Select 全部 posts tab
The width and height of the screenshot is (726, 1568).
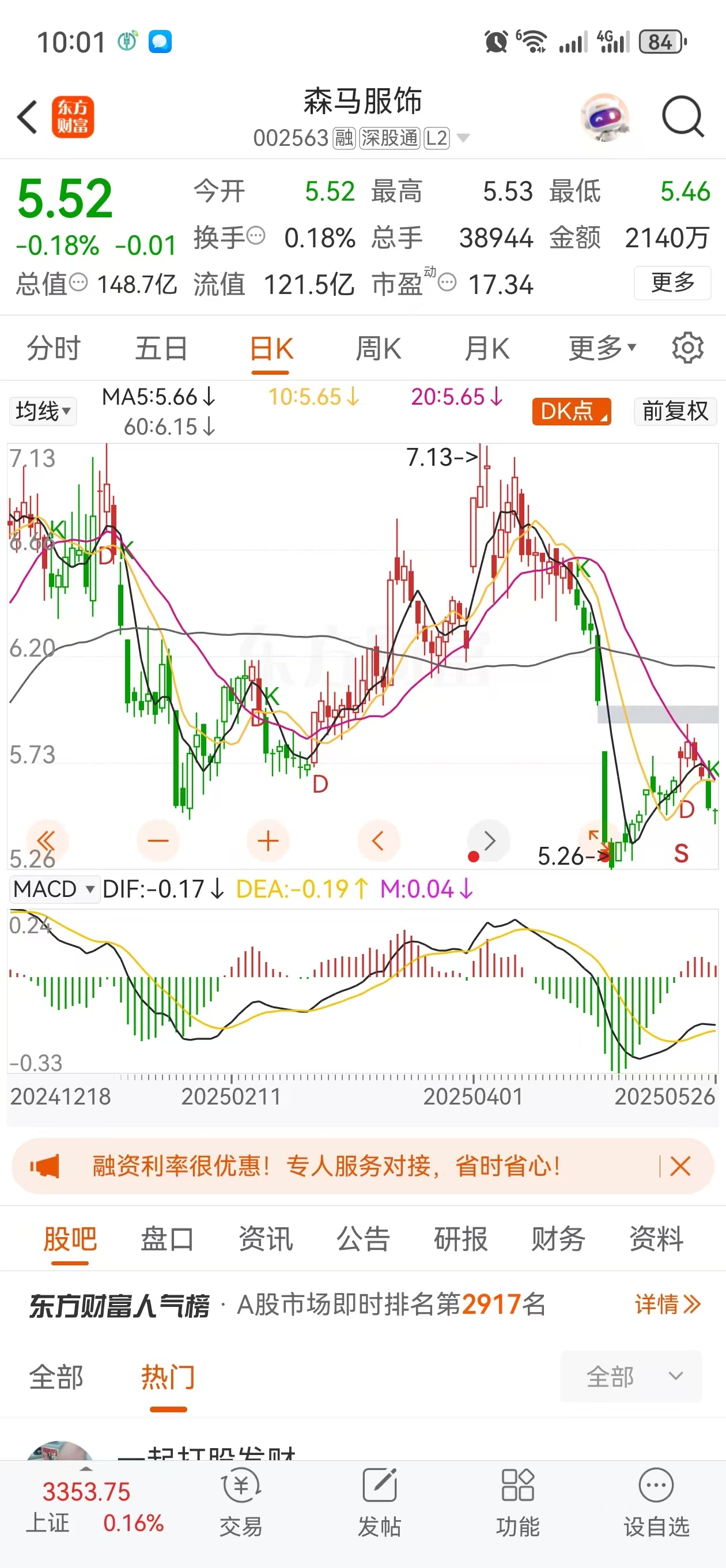click(56, 1377)
